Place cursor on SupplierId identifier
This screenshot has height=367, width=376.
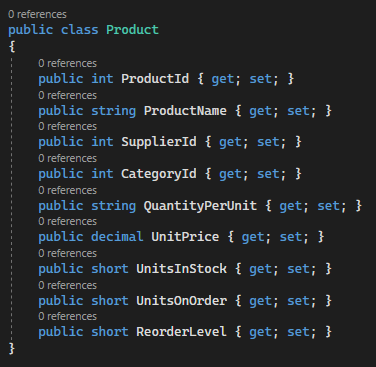click(x=159, y=142)
